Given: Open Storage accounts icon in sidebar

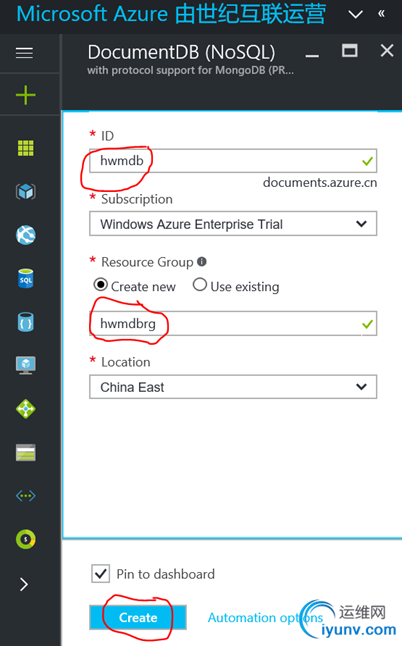Looking at the screenshot, I should 26,453.
